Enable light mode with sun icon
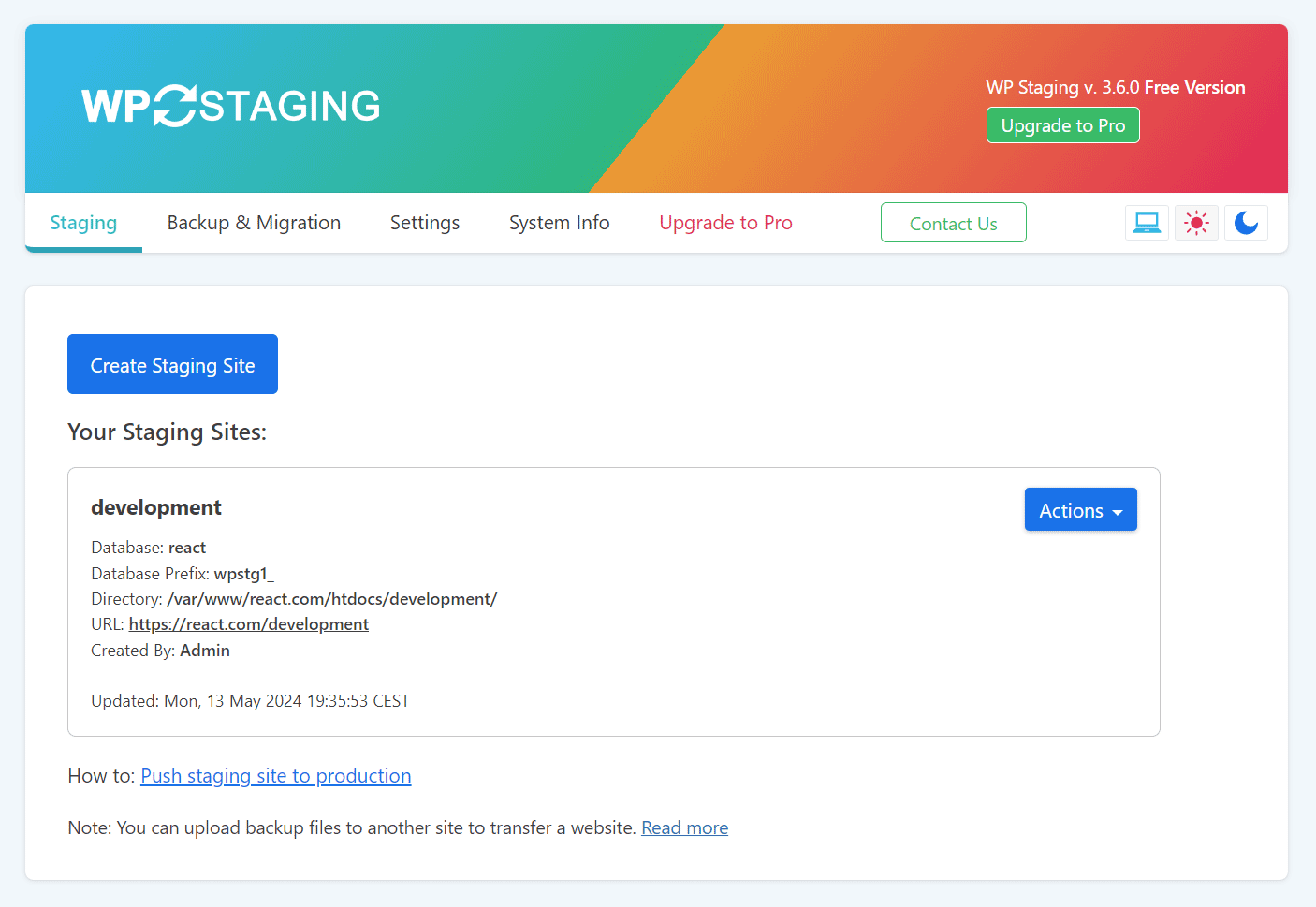1316x907 pixels. 1196,223
